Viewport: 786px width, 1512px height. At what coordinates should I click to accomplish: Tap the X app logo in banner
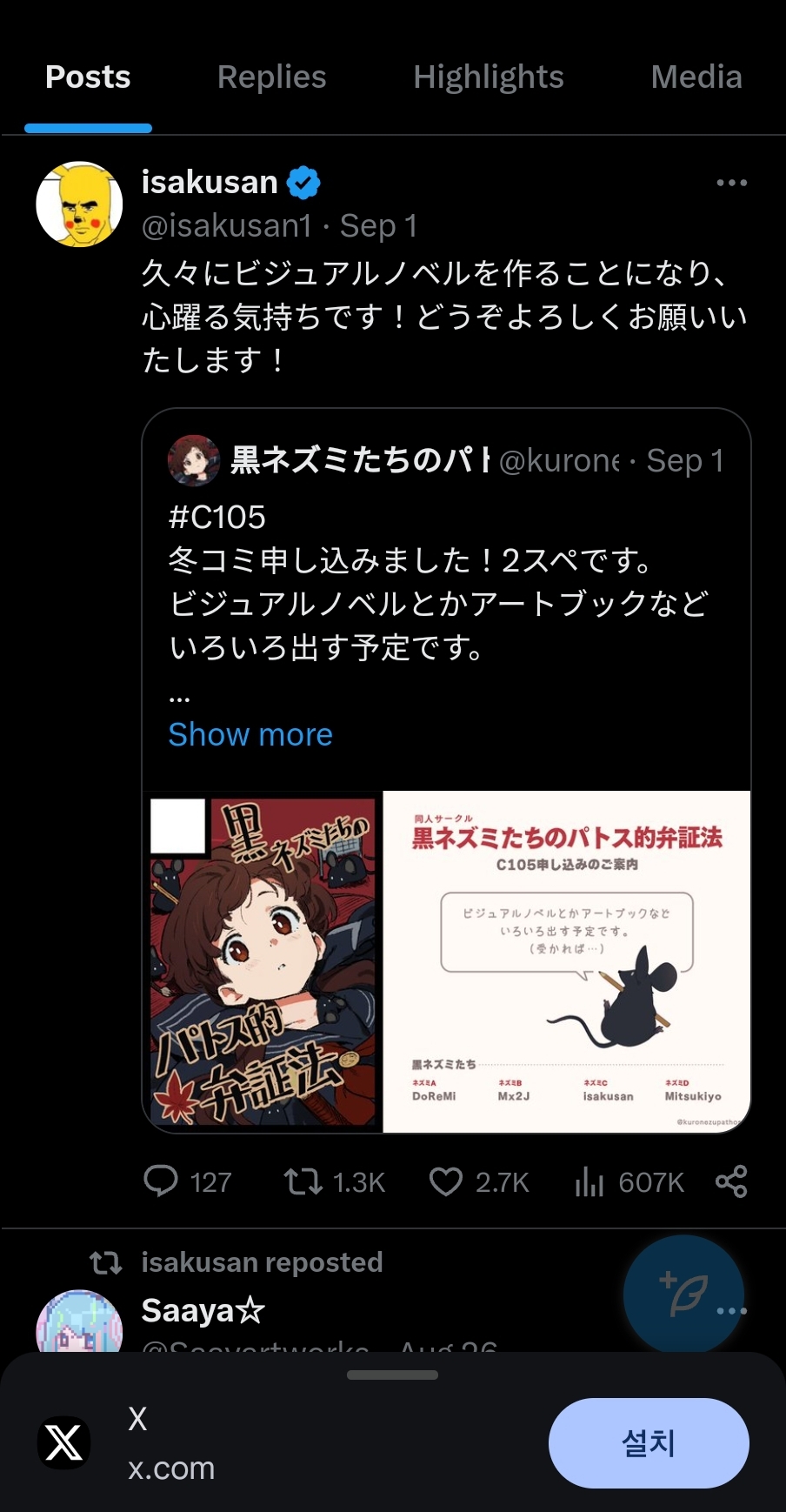64,1442
